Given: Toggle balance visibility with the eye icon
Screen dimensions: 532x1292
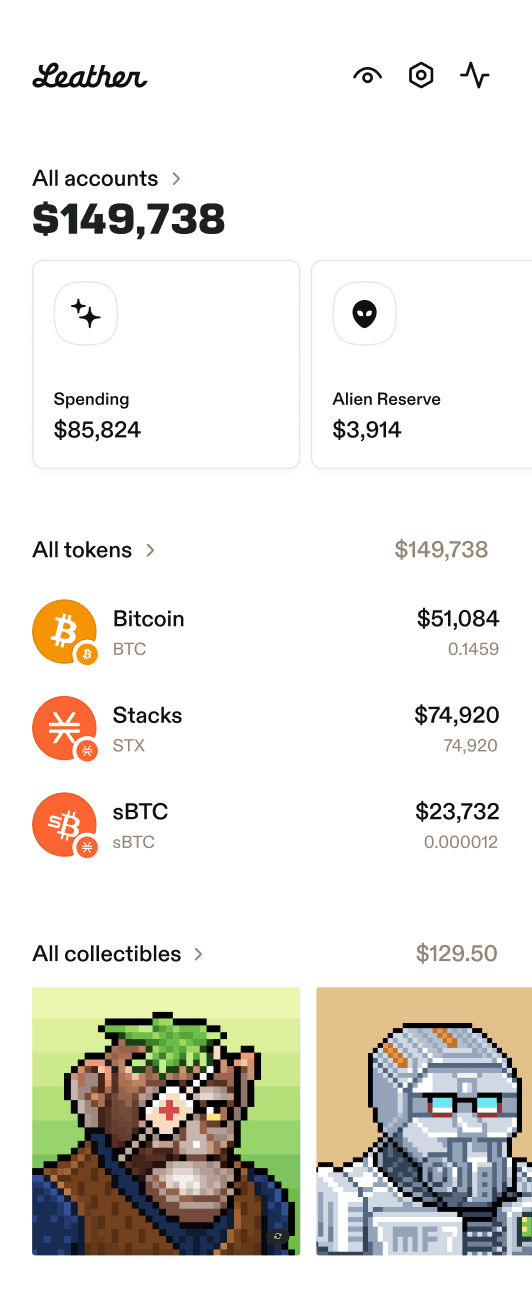Looking at the screenshot, I should click(368, 76).
